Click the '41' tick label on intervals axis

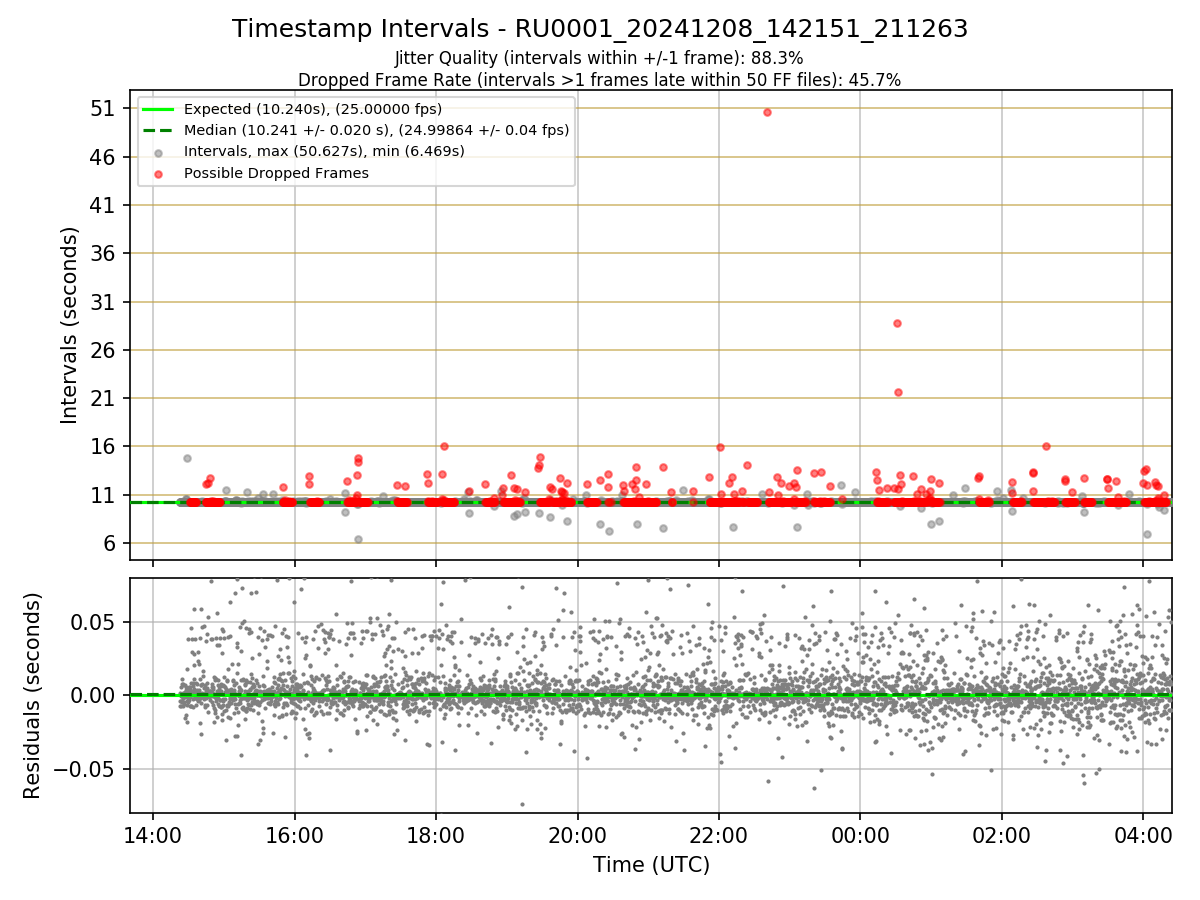click(104, 205)
